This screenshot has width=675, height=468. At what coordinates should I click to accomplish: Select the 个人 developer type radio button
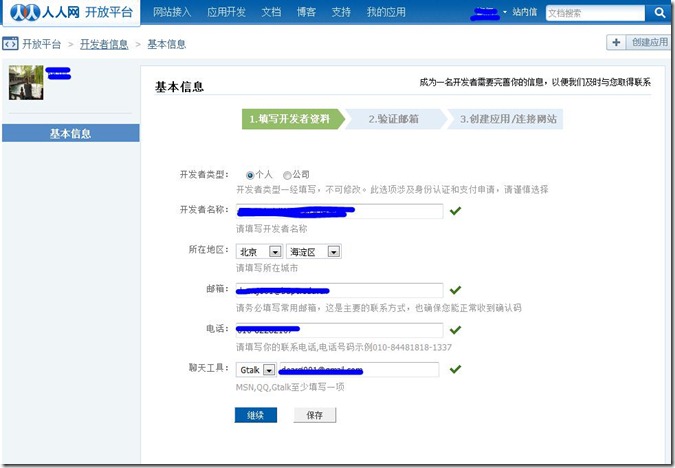coord(250,175)
